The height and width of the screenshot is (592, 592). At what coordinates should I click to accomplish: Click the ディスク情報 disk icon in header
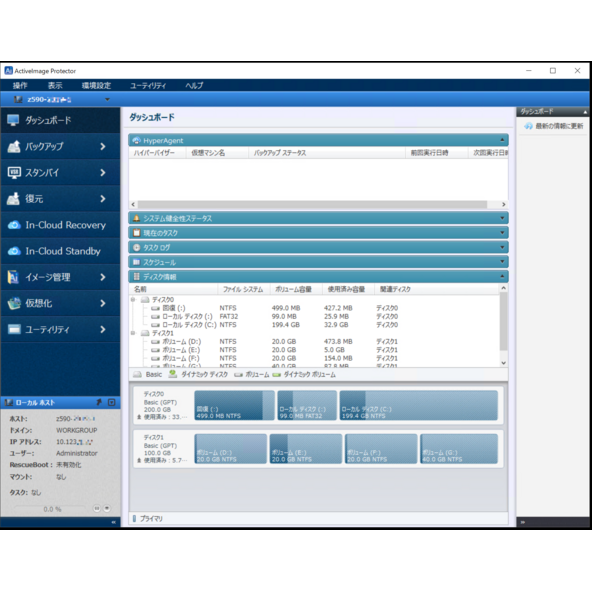pyautogui.click(x=136, y=276)
